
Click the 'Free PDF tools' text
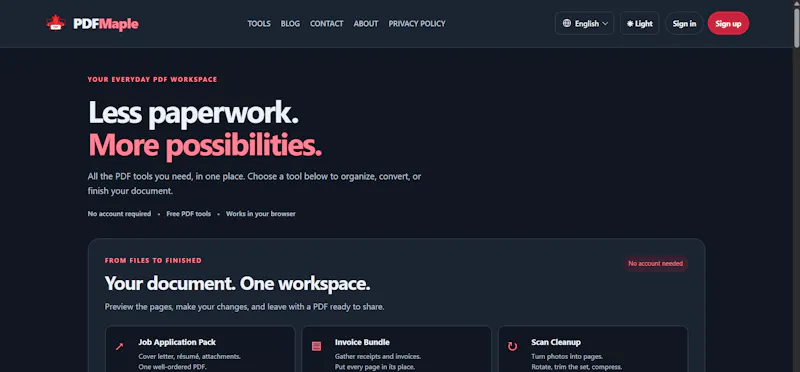(x=188, y=214)
